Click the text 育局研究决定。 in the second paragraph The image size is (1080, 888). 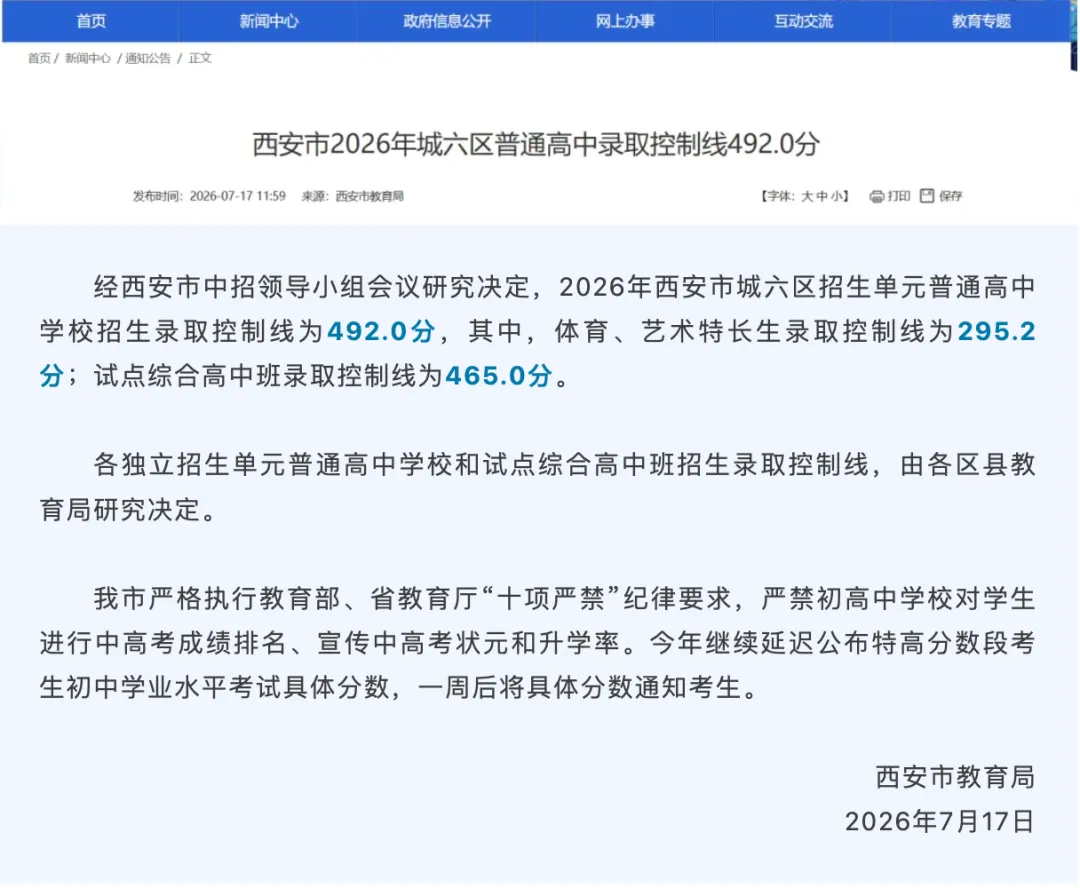tap(128, 510)
